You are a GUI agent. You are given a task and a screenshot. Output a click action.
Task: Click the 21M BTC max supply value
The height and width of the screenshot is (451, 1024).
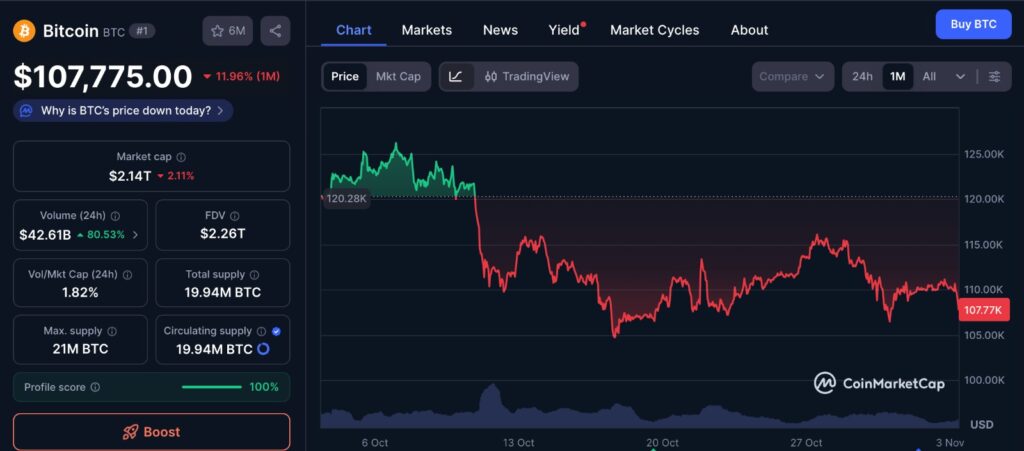tap(80, 349)
